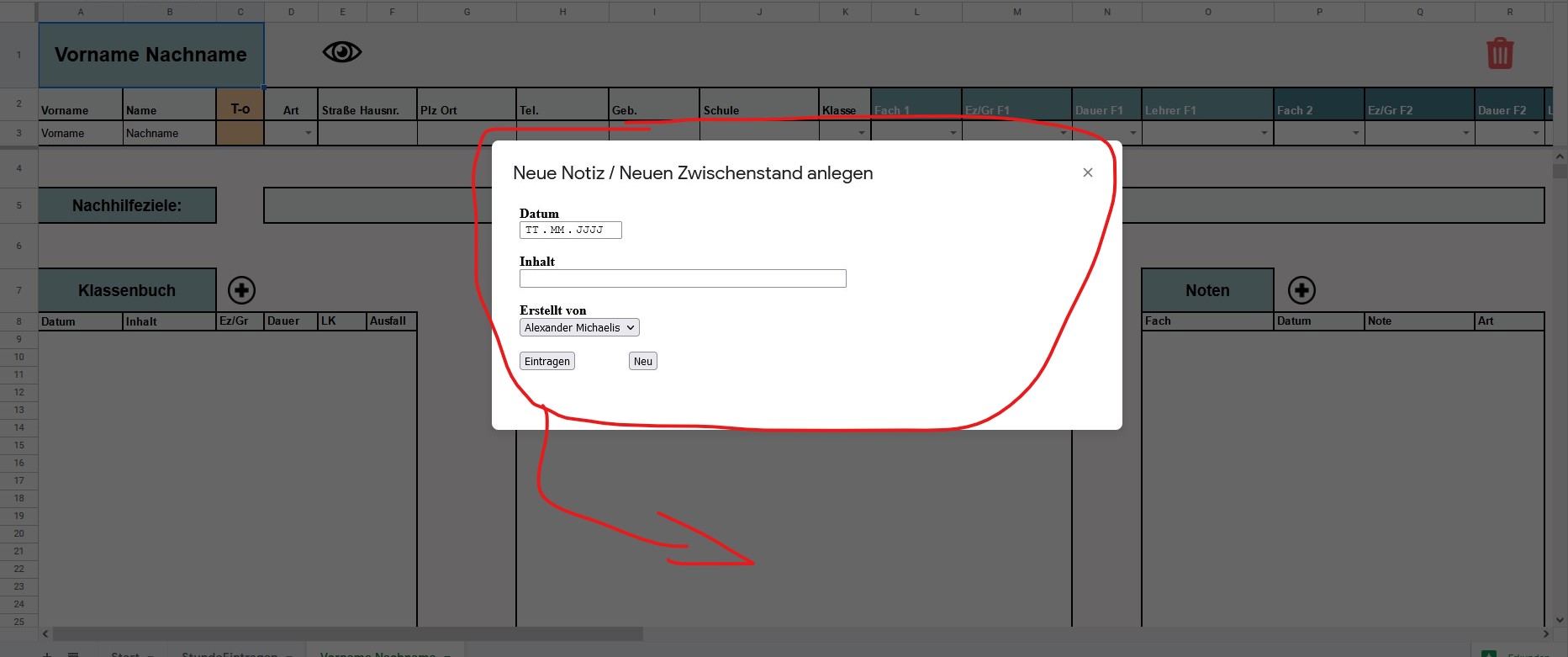Open the Erstellt von dropdown showing Alexander Michaelis
1568x657 pixels.
579,327
